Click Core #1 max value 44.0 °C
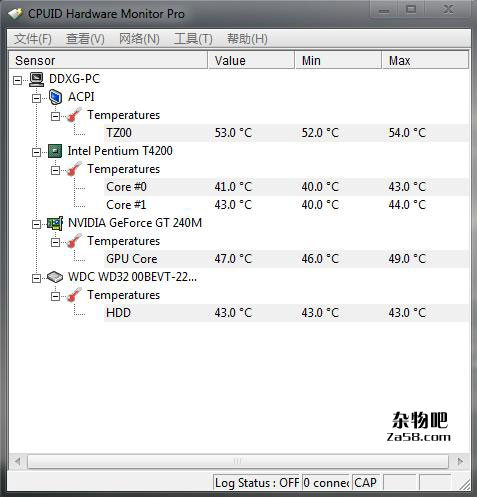The width and height of the screenshot is (477, 497). tap(407, 205)
